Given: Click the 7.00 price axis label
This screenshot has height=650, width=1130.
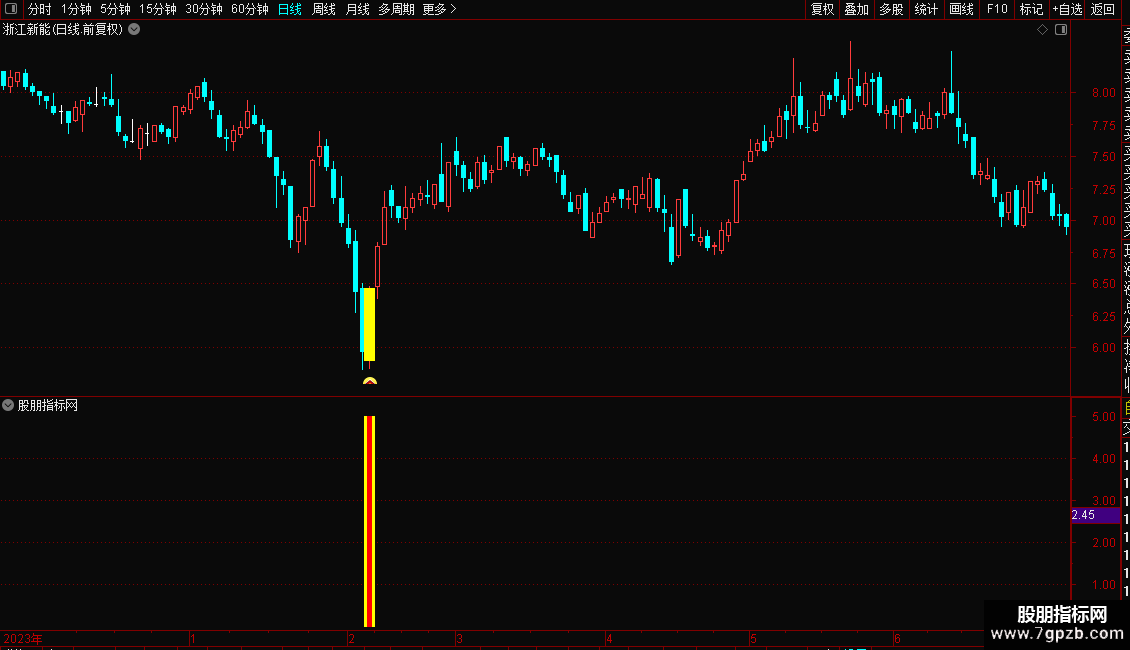Looking at the screenshot, I should coord(1103,221).
